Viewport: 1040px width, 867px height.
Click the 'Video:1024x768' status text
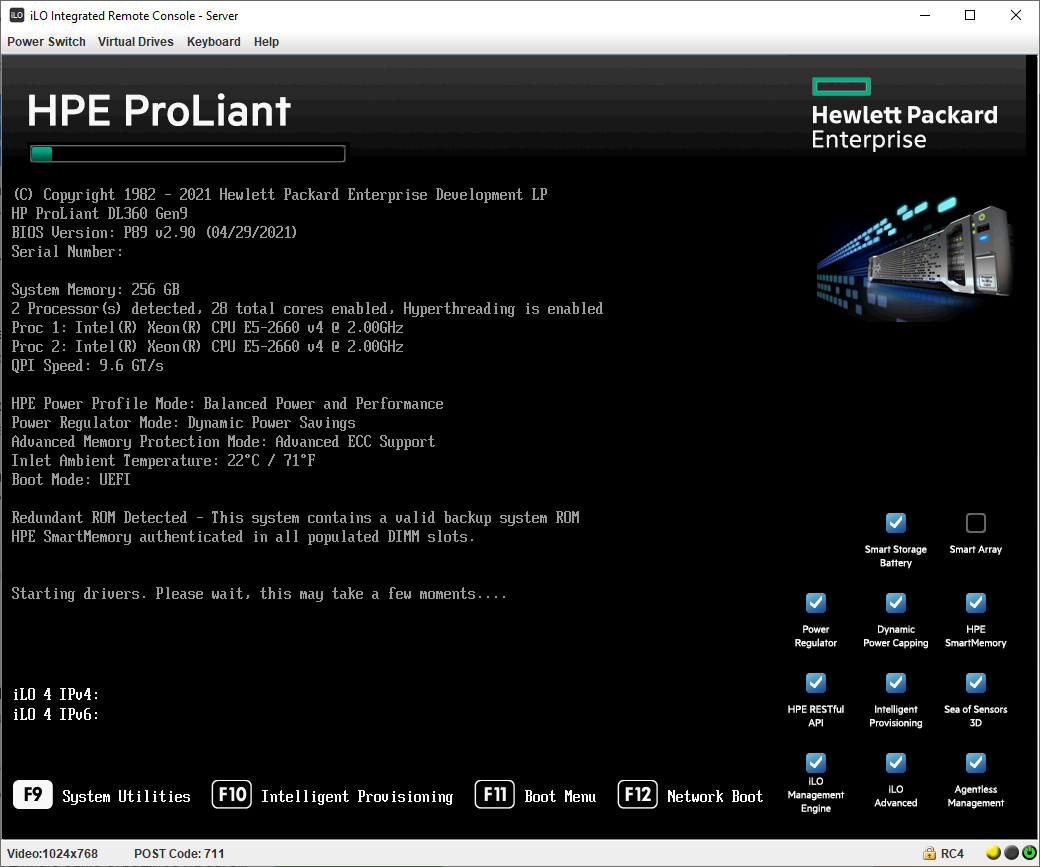[x=52, y=854]
